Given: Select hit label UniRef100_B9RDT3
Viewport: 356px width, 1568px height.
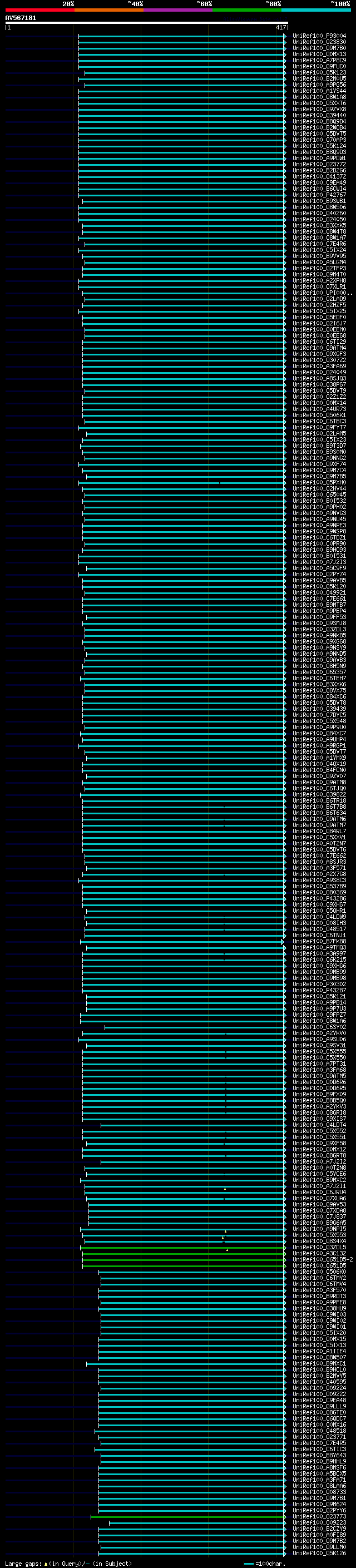Looking at the screenshot, I should click(x=319, y=1296).
